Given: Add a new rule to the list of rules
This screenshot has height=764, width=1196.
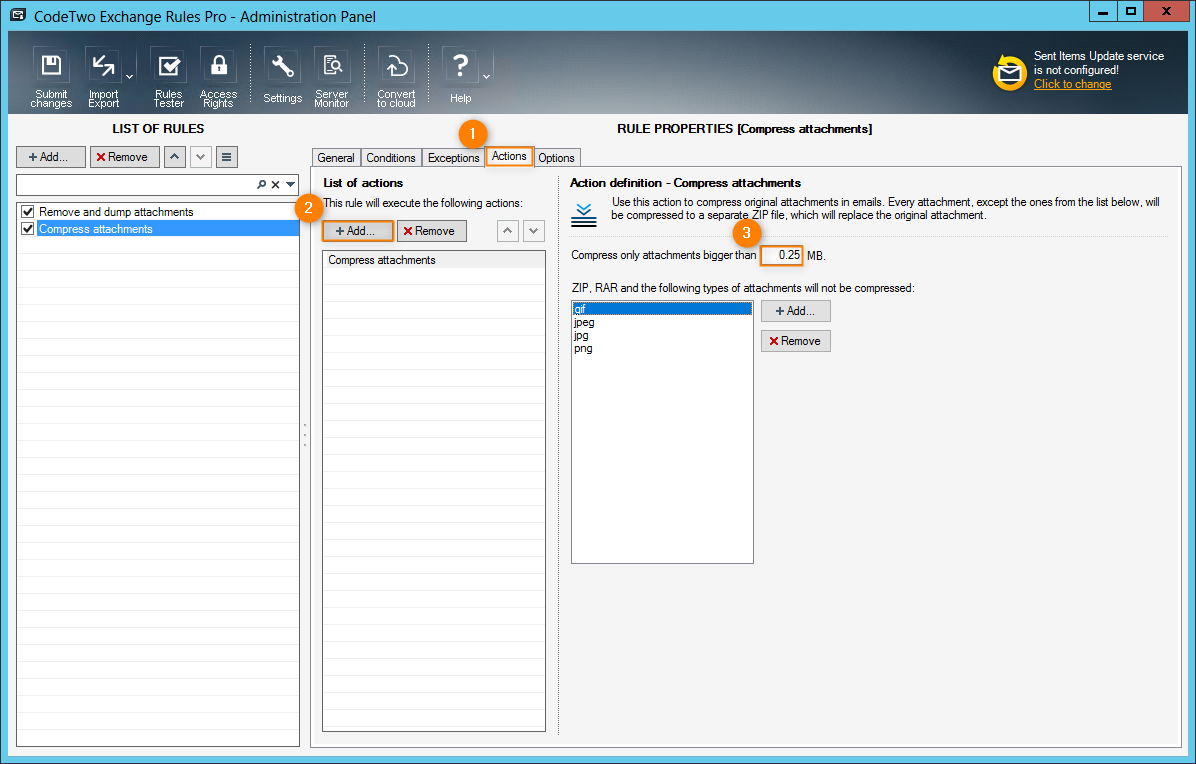Looking at the screenshot, I should coord(50,157).
